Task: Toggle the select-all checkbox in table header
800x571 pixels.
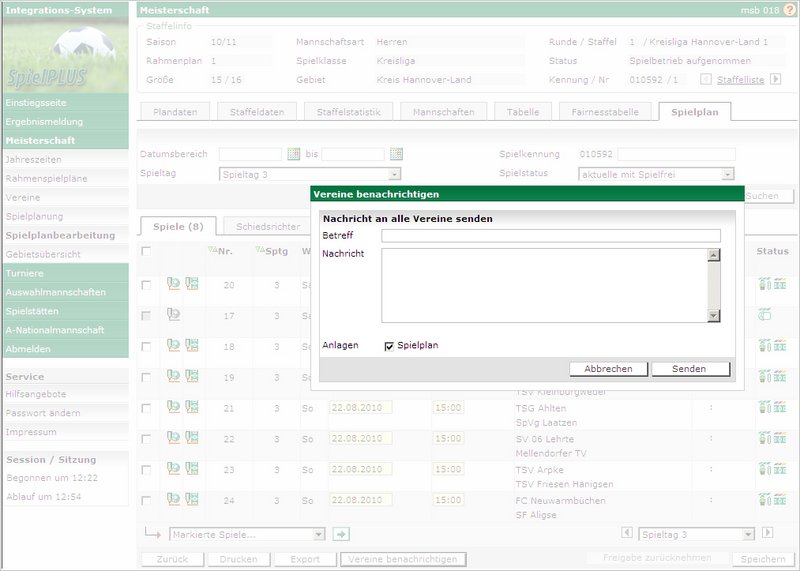Action: (x=146, y=251)
